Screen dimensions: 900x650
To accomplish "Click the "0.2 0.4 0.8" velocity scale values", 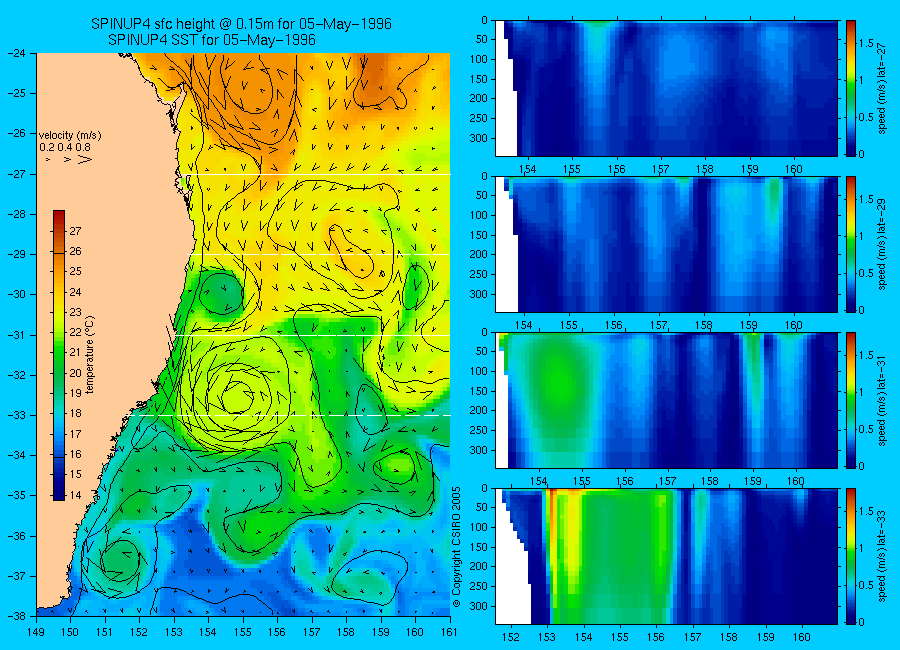I will click(x=65, y=147).
